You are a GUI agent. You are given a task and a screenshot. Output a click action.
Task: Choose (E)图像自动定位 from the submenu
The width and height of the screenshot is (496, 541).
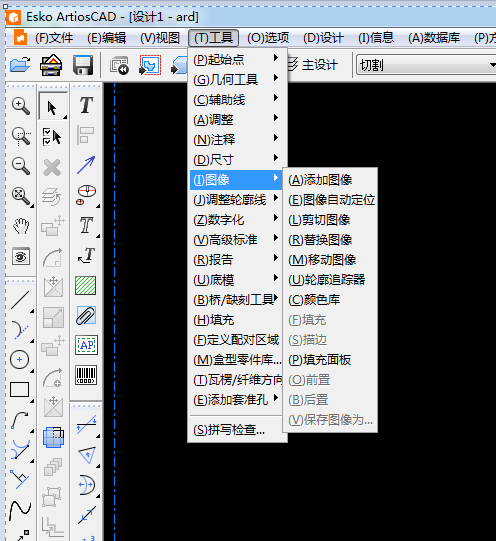pos(330,200)
